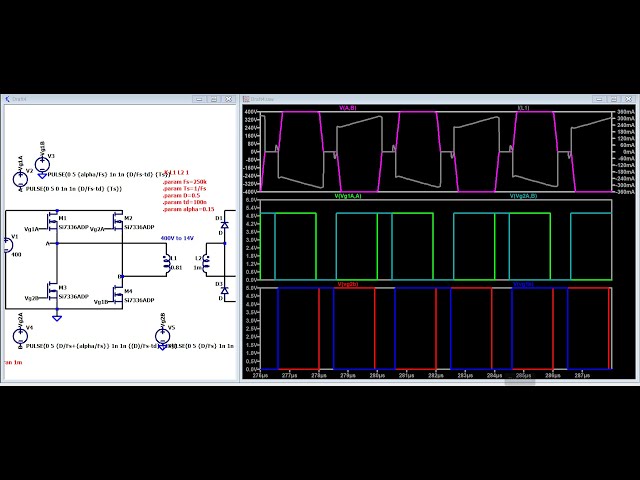Image resolution: width=640 pixels, height=480 pixels.
Task: Click the V4 PULSE(0 5 {D/Fs+{alpha/Fs}}...) value
Action: [101, 346]
